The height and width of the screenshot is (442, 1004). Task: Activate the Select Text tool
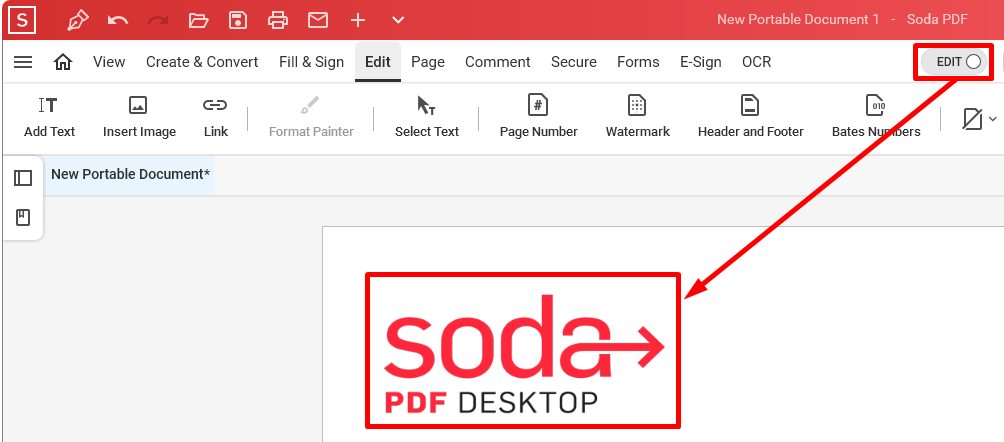click(426, 117)
